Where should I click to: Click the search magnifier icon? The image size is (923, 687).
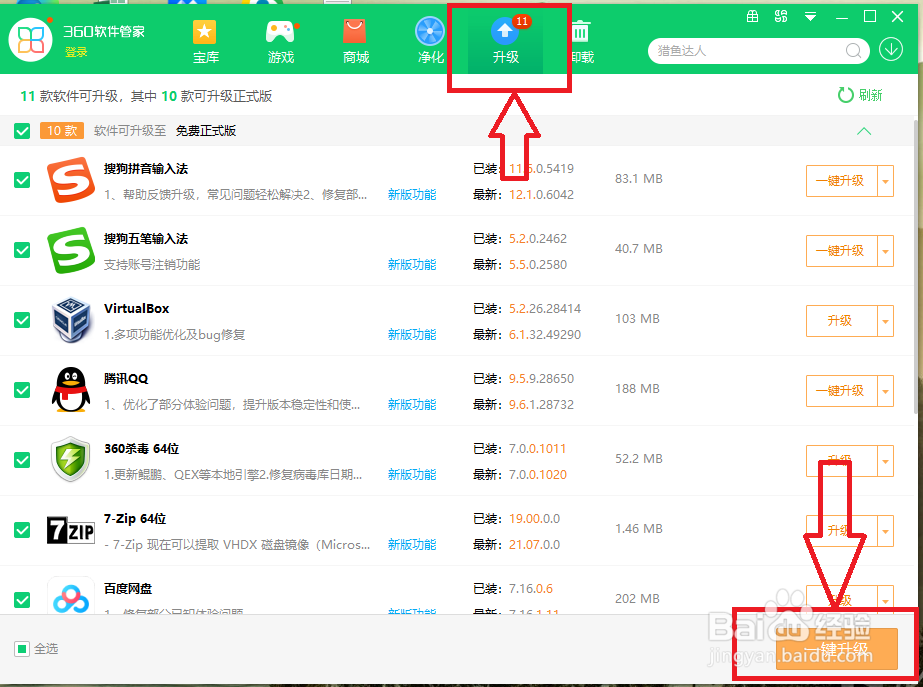[x=853, y=51]
